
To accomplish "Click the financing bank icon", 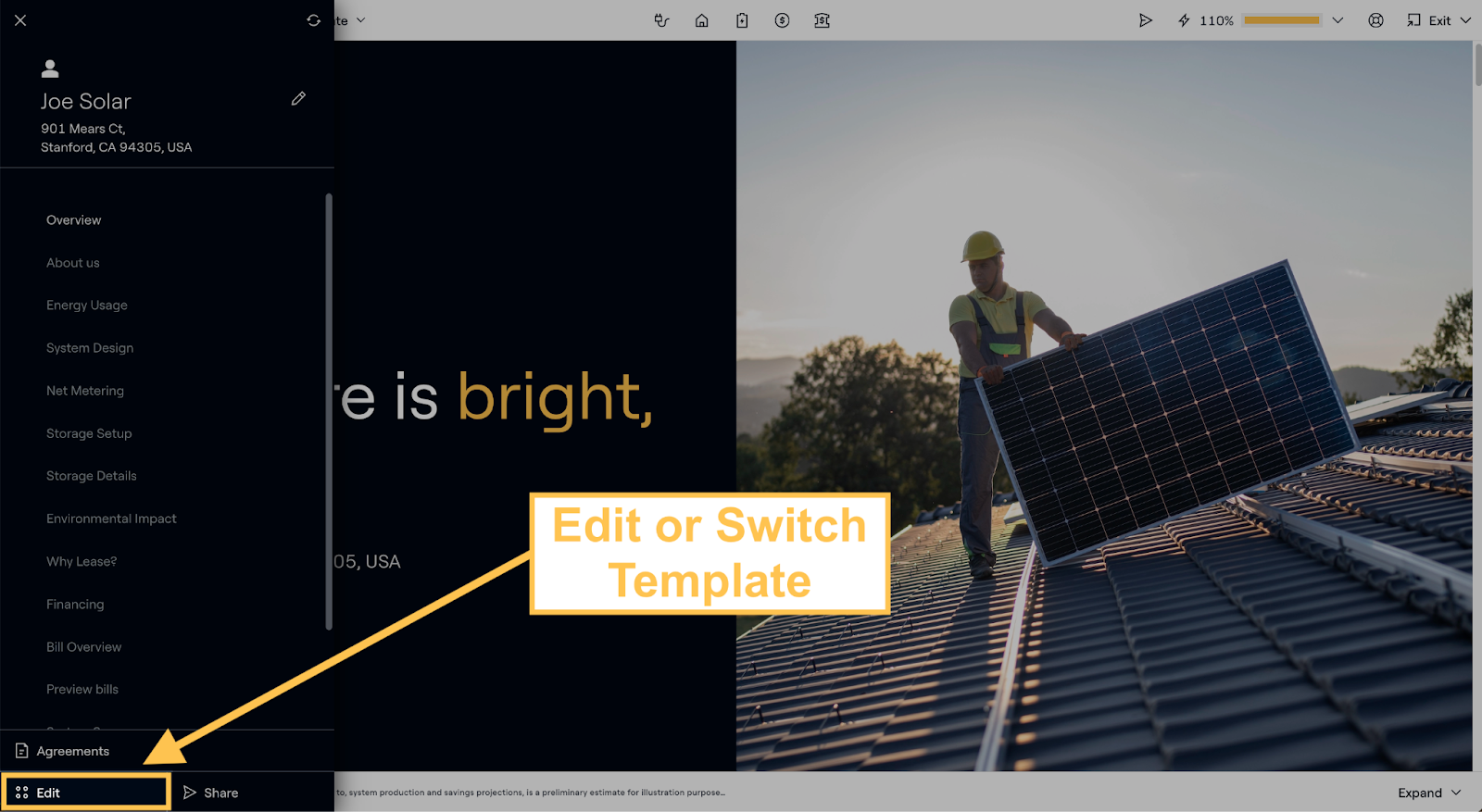I will point(822,20).
